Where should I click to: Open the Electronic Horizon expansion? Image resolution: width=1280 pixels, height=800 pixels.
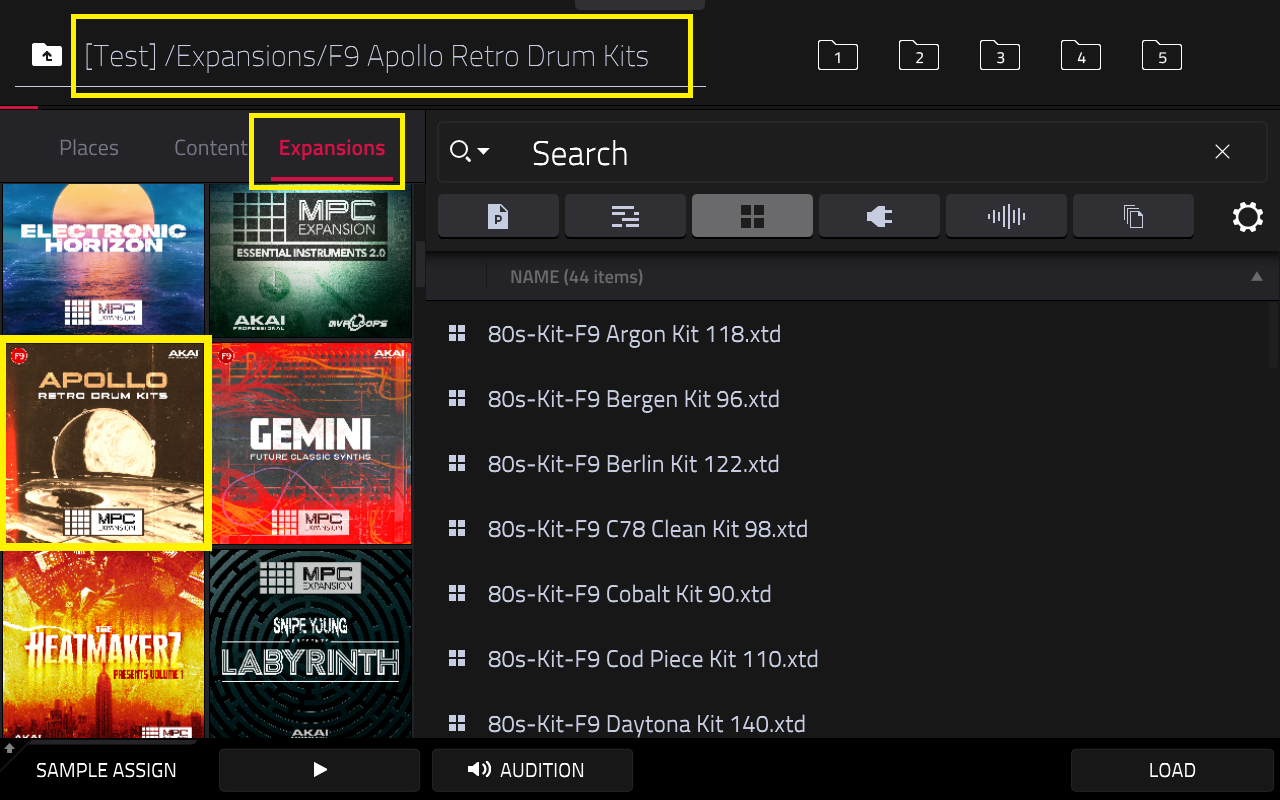[103, 261]
